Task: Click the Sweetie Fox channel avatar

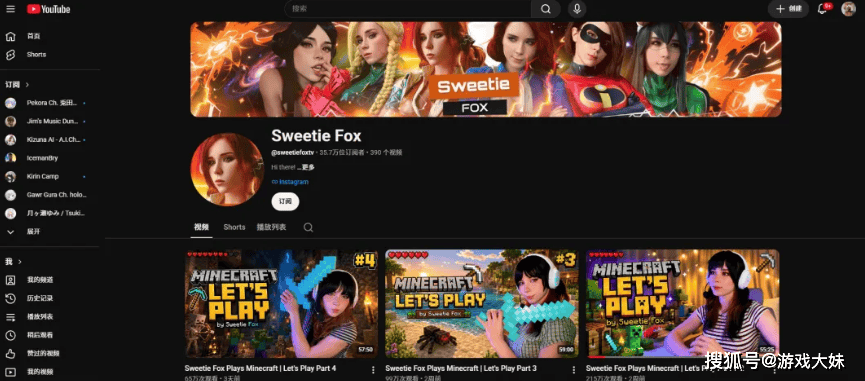Action: coord(227,169)
